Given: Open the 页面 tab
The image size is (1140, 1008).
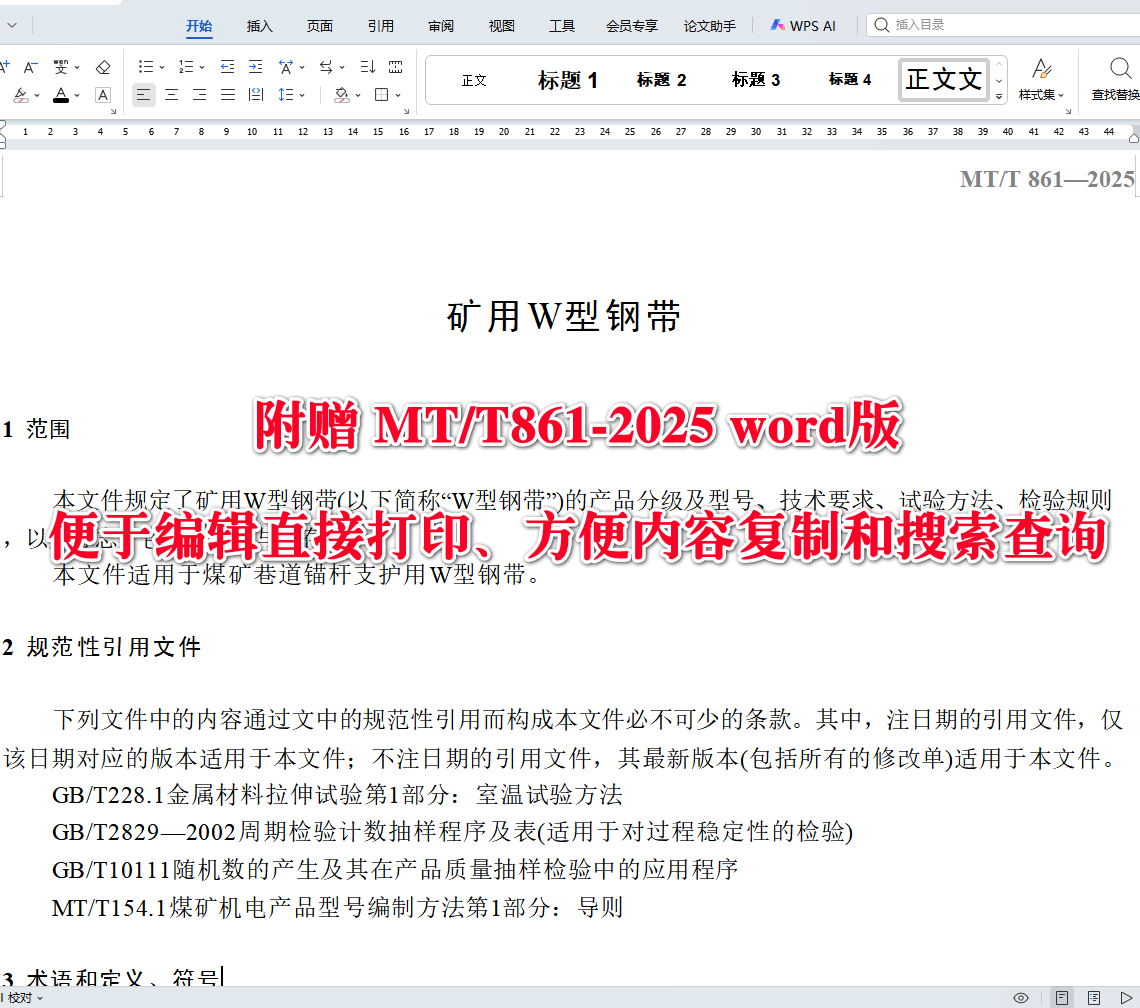Looking at the screenshot, I should tap(320, 26).
